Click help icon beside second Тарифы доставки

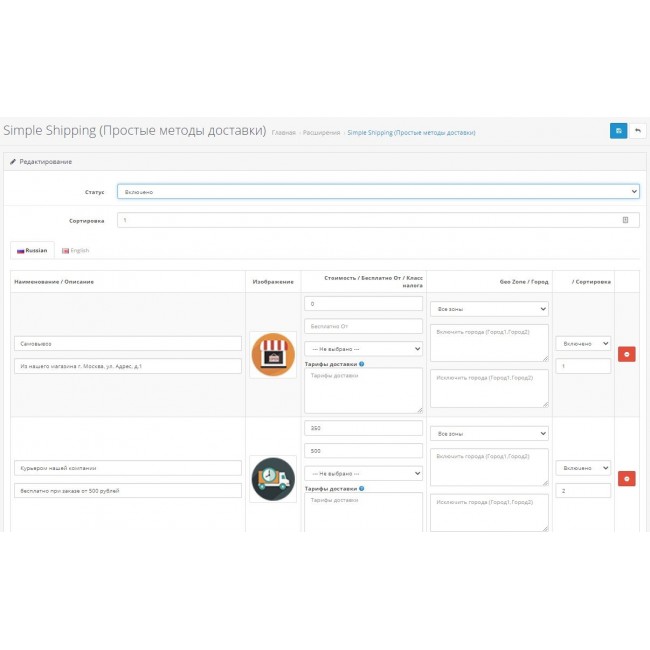(x=361, y=489)
